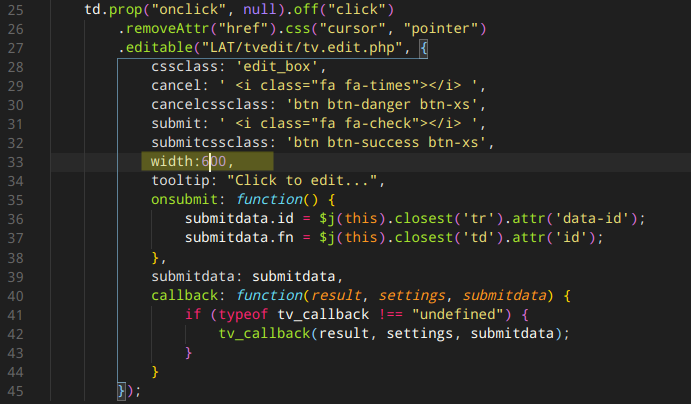Click the 'cancelcssclass' property name
The width and height of the screenshot is (691, 404).
click(210, 104)
